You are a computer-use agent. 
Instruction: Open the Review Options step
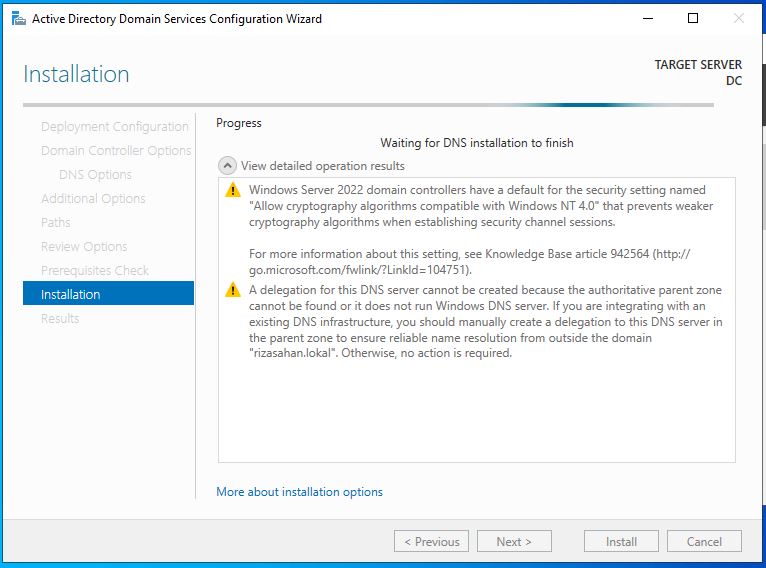click(84, 247)
